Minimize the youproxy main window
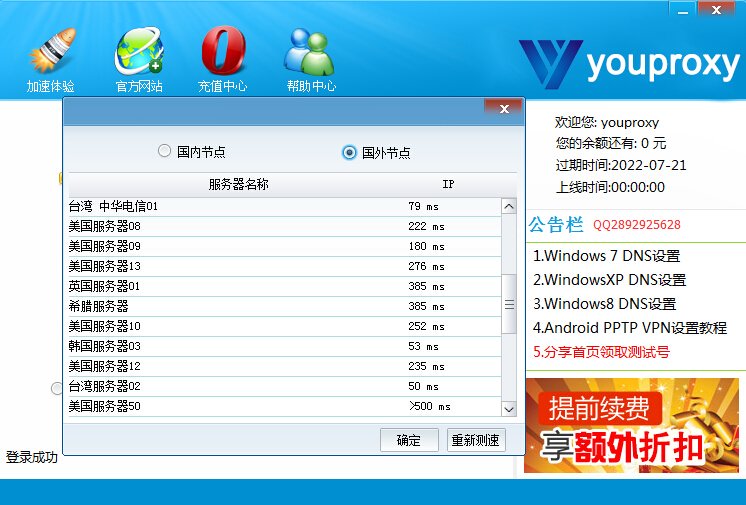 tap(683, 10)
